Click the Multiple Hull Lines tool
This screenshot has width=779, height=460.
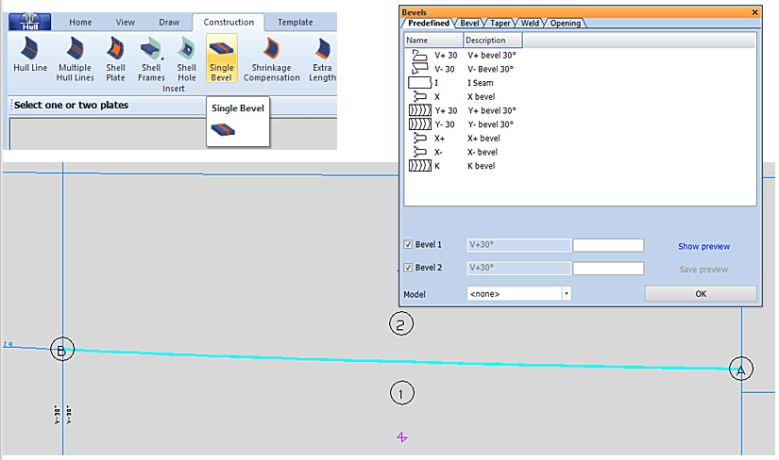[x=74, y=58]
